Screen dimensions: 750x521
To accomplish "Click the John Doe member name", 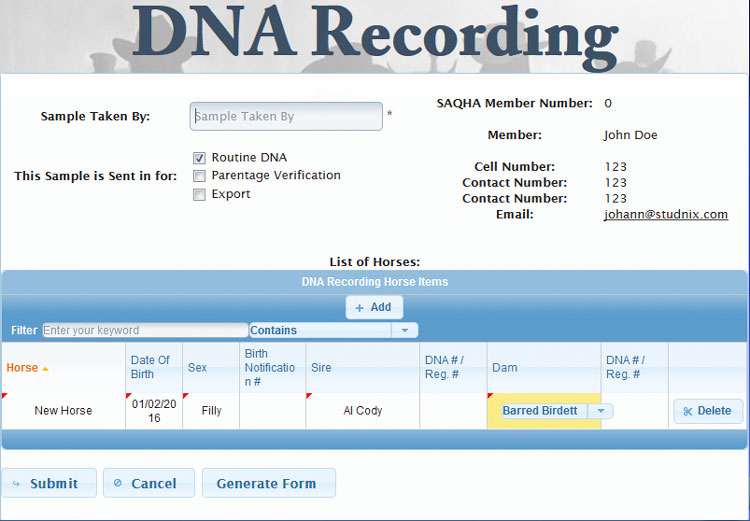I will tap(630, 135).
